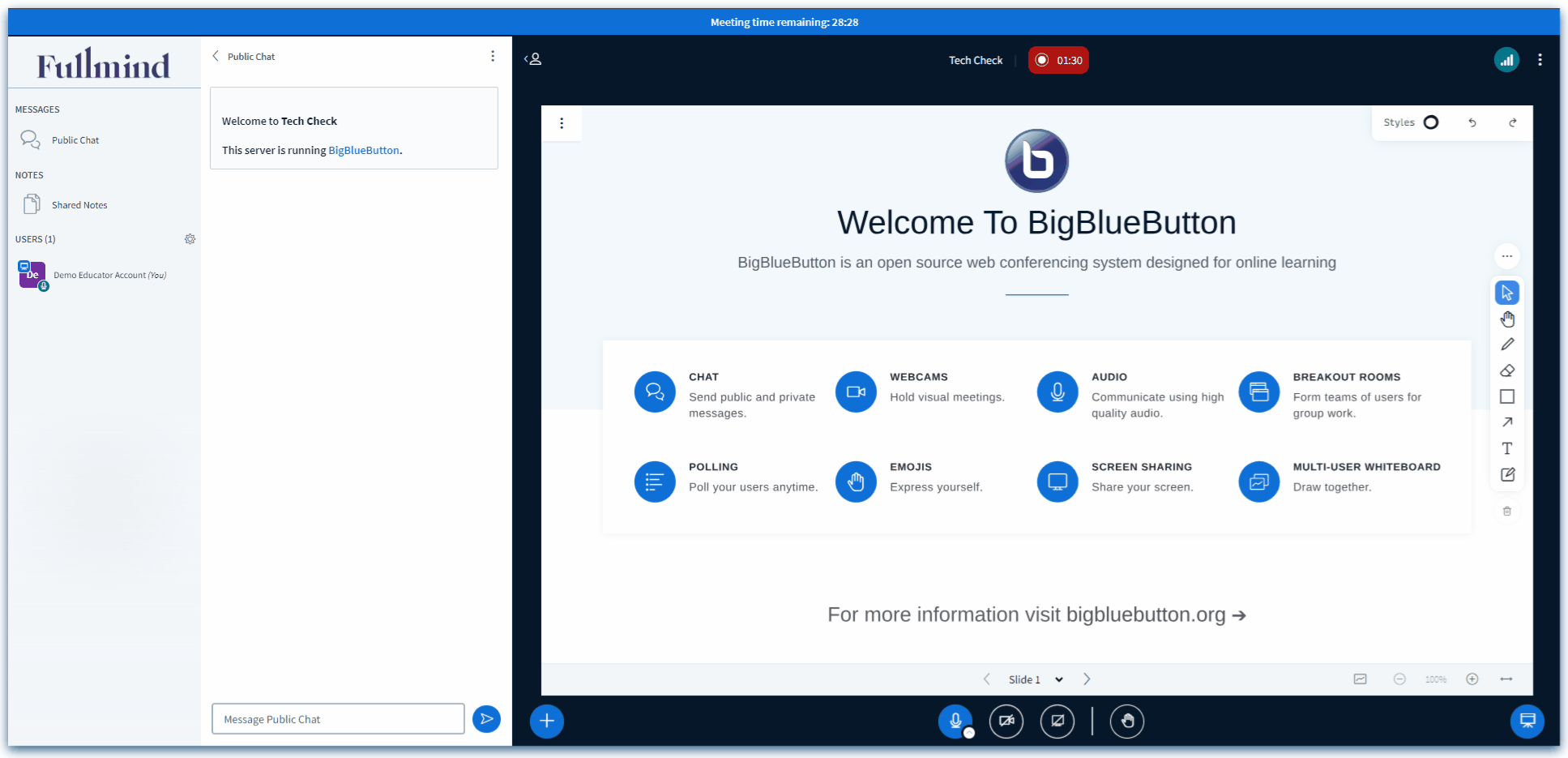Select the Pencil draw tool
Image resolution: width=1568 pixels, height=758 pixels.
[1506, 345]
